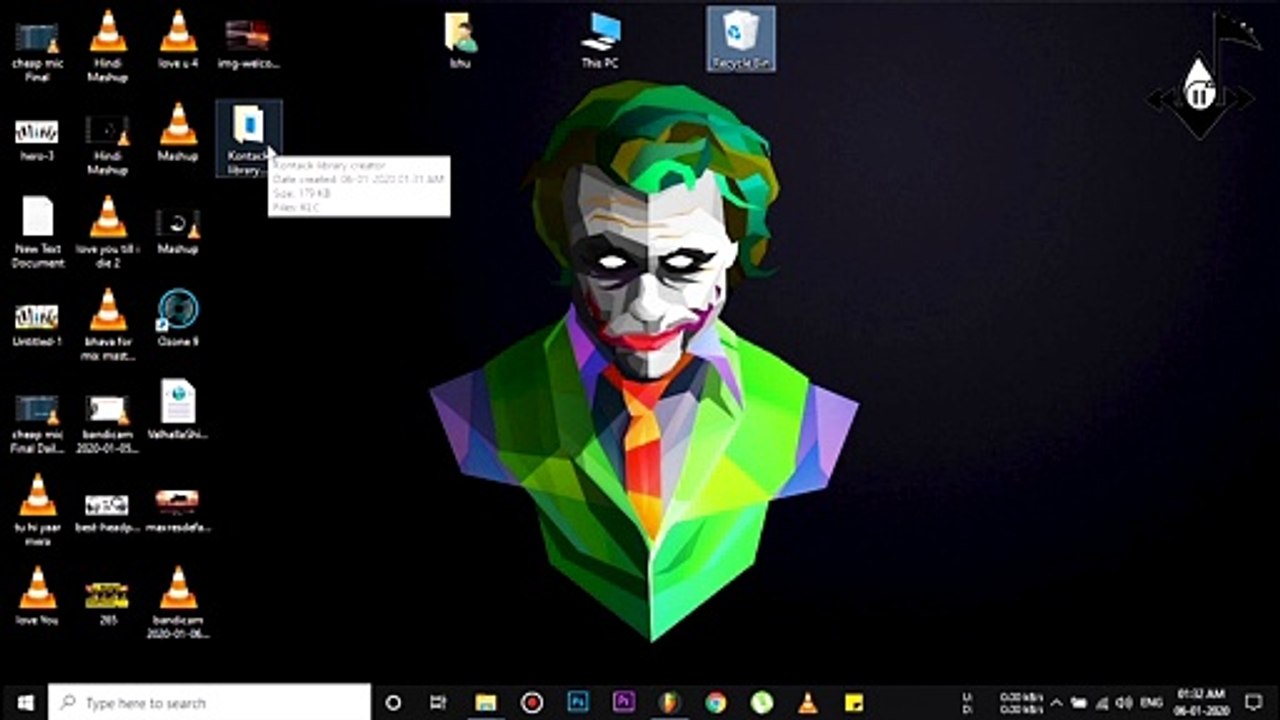Open File Explorer from the taskbar

486,702
